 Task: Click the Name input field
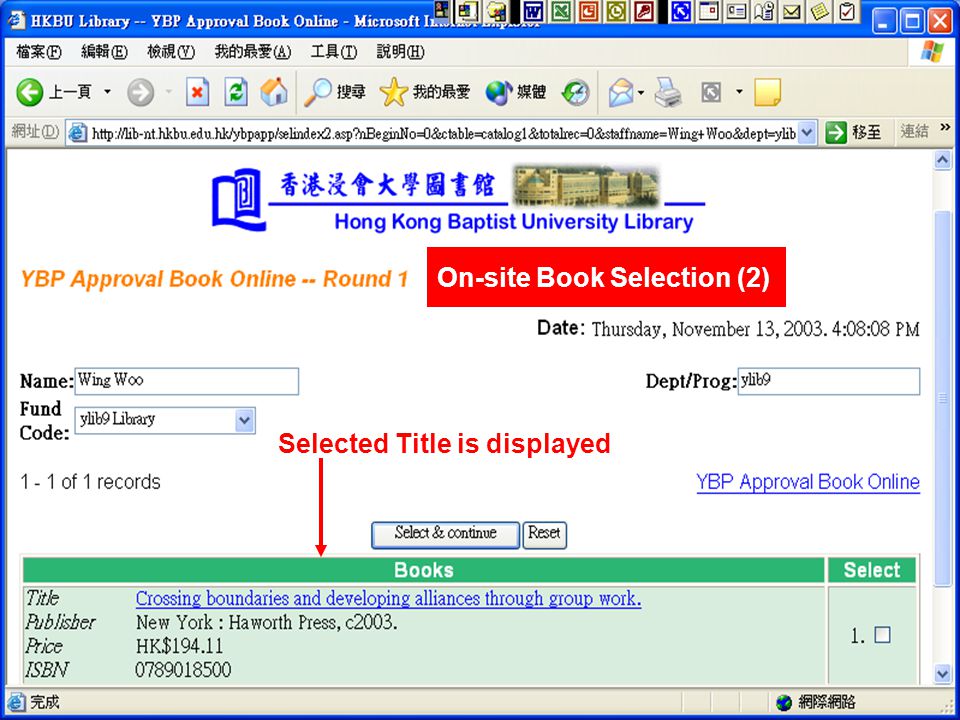coord(187,381)
